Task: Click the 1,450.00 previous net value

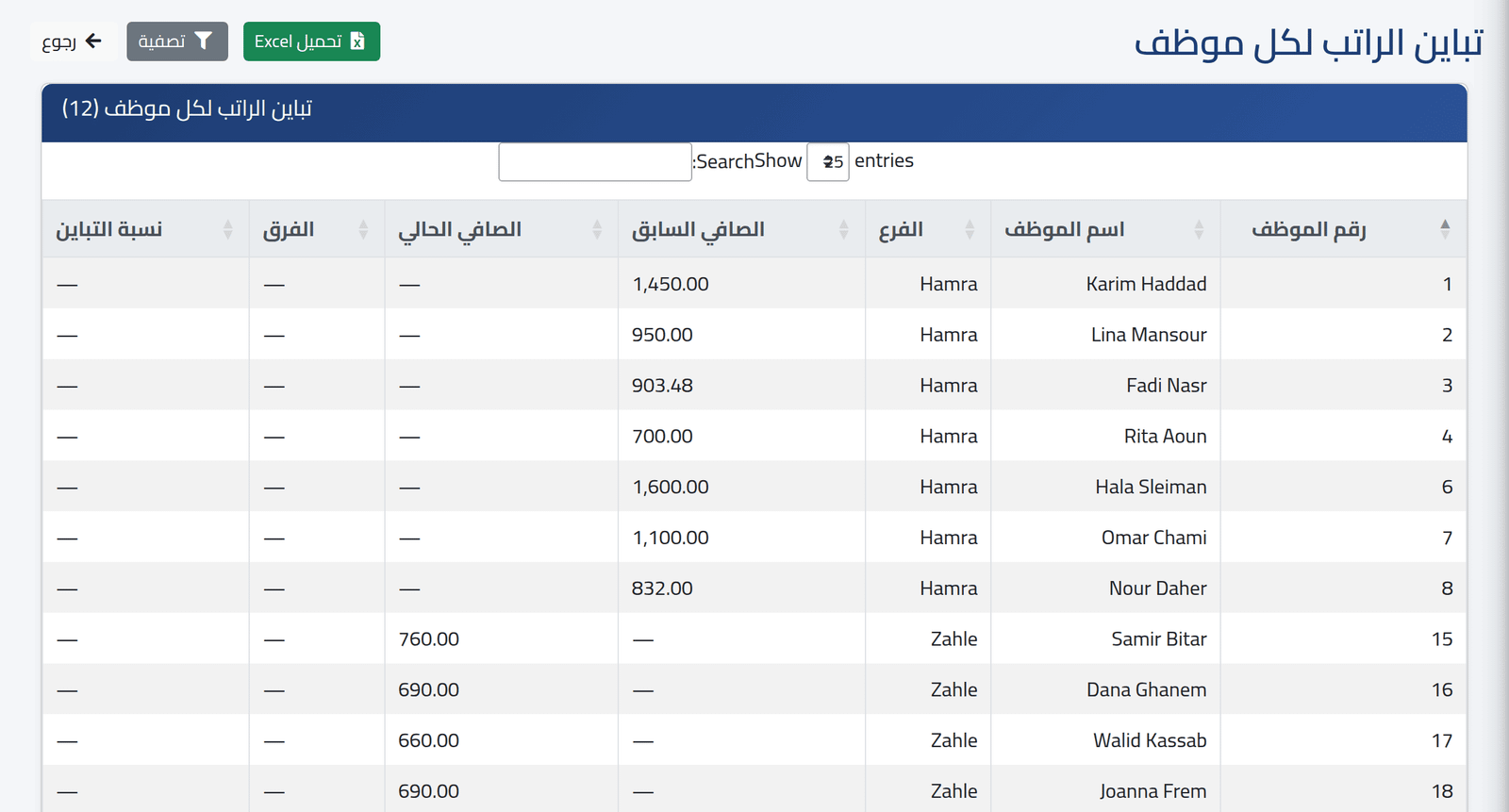Action: pyautogui.click(x=671, y=284)
